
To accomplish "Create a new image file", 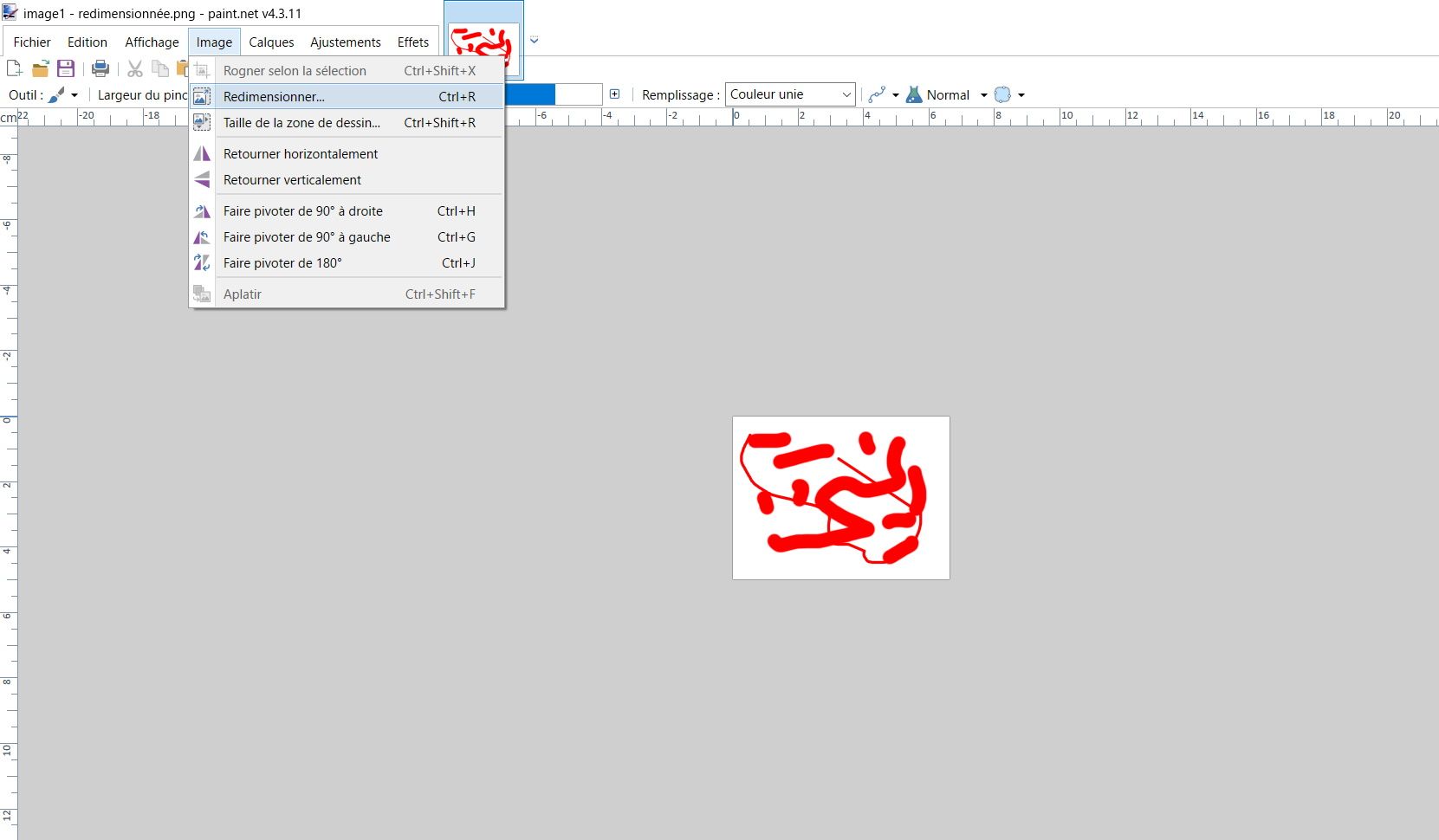I will click(x=13, y=68).
